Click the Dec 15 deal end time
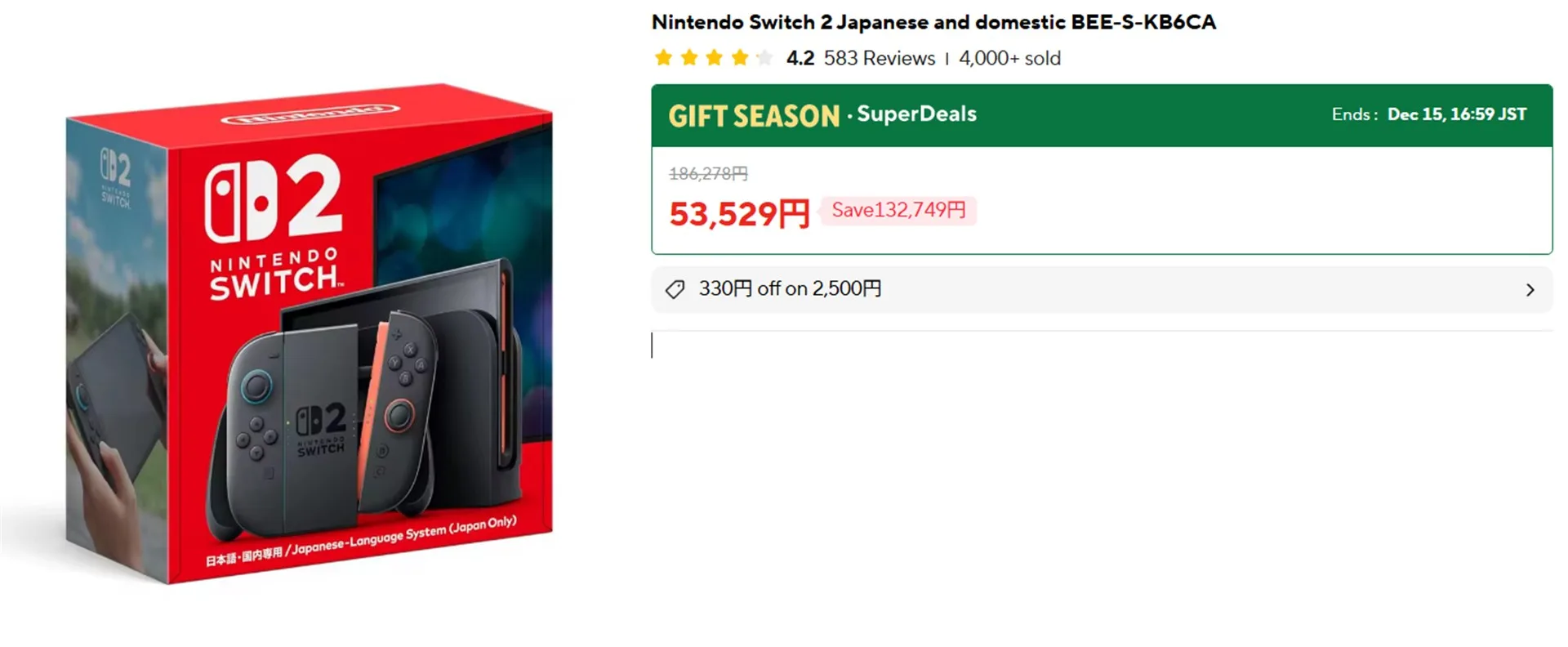 pyautogui.click(x=1456, y=114)
